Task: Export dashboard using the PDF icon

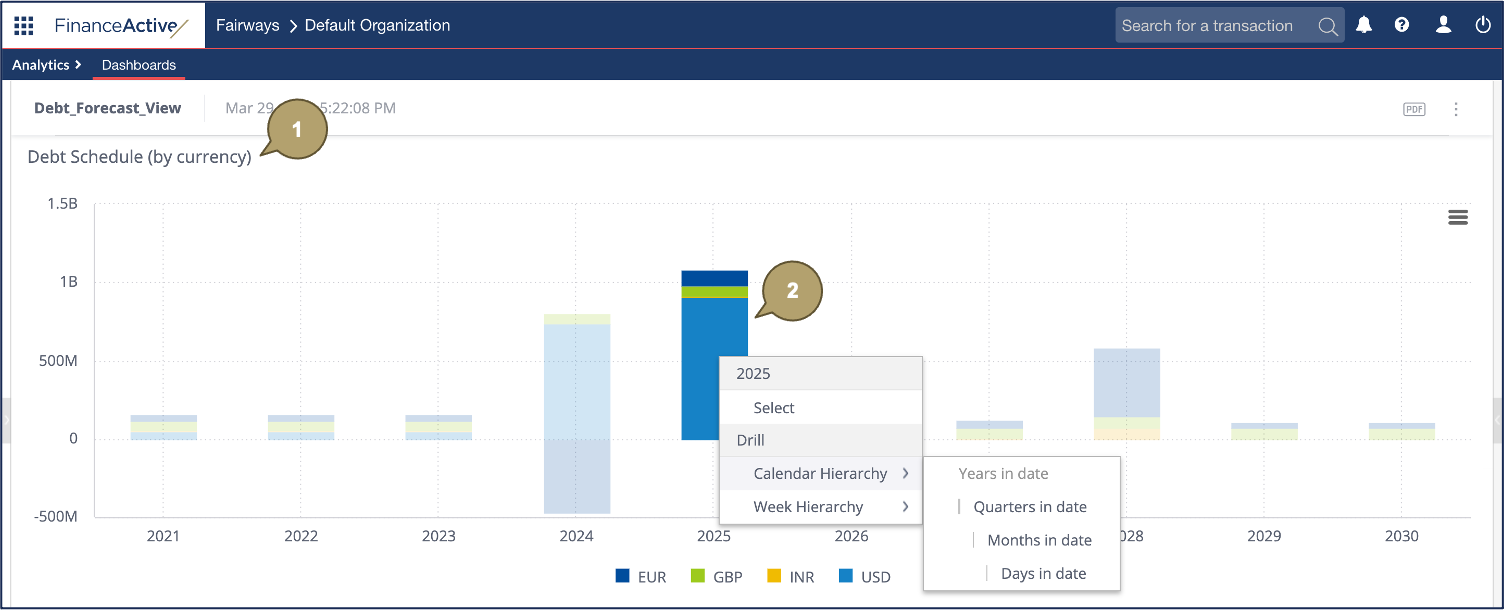Action: pos(1414,109)
